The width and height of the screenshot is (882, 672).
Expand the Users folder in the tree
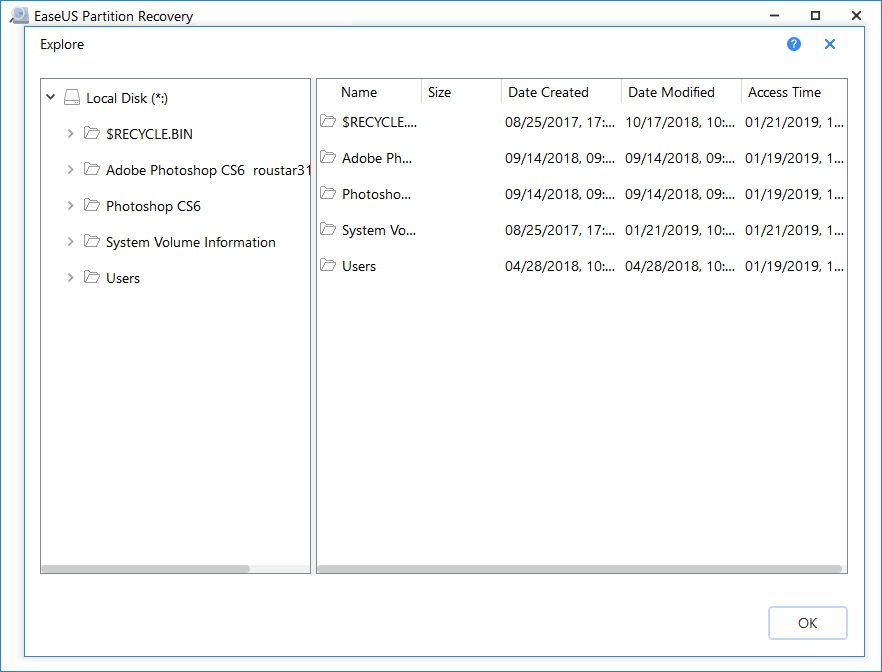tap(69, 277)
